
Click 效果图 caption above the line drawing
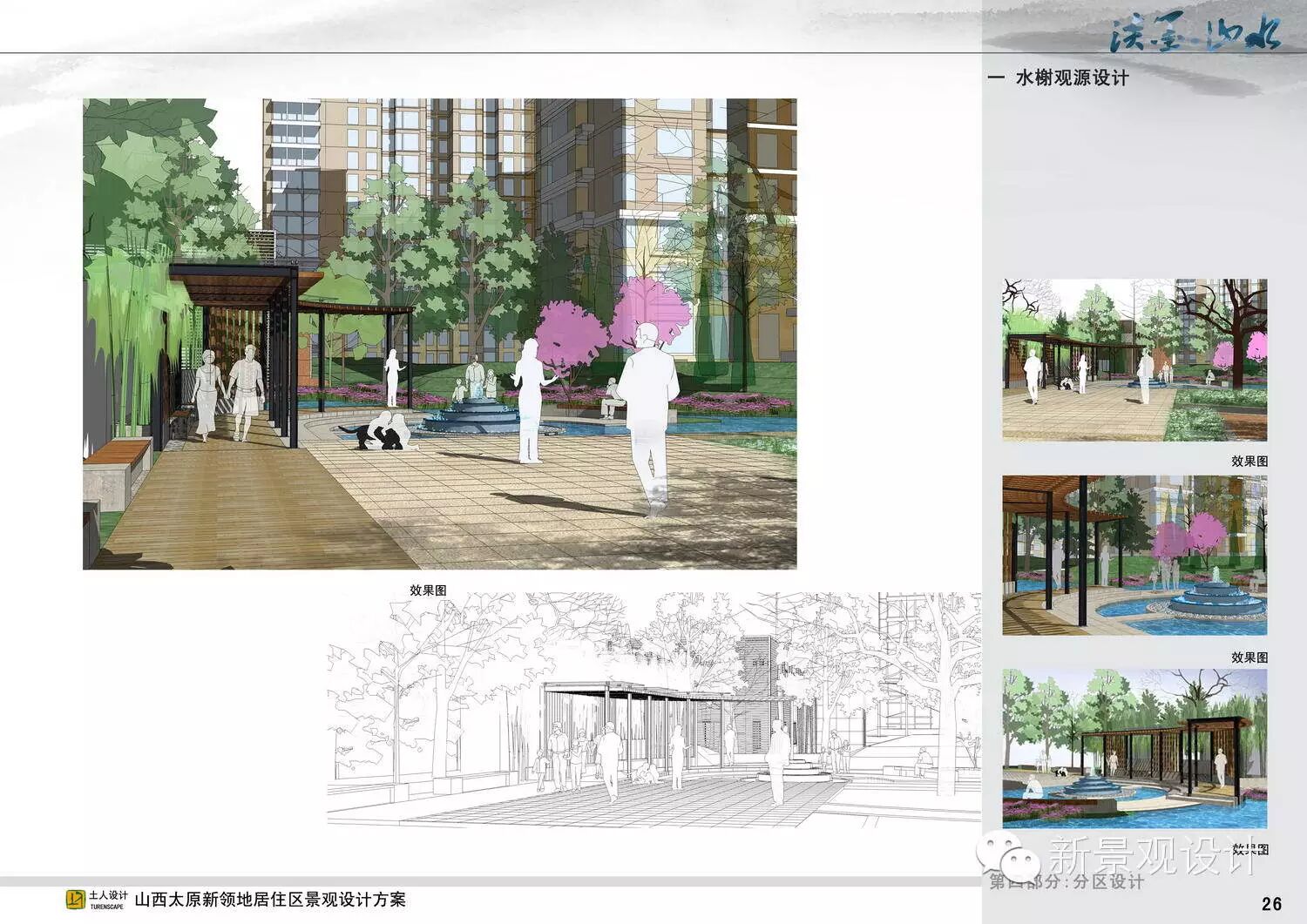428,590
